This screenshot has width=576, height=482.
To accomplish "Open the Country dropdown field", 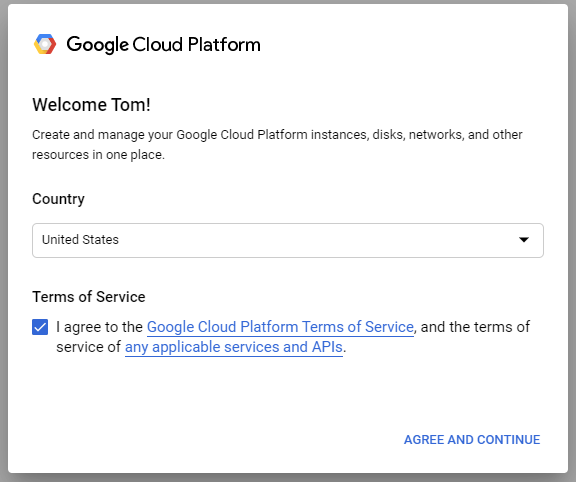I will click(288, 240).
